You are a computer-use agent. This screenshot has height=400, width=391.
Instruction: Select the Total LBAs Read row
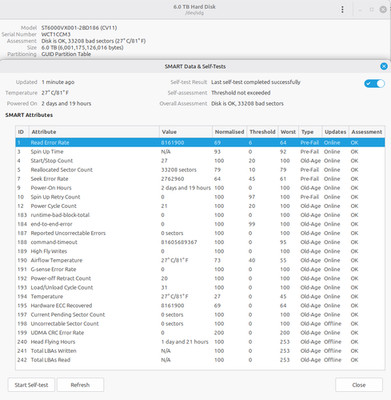[200, 360]
